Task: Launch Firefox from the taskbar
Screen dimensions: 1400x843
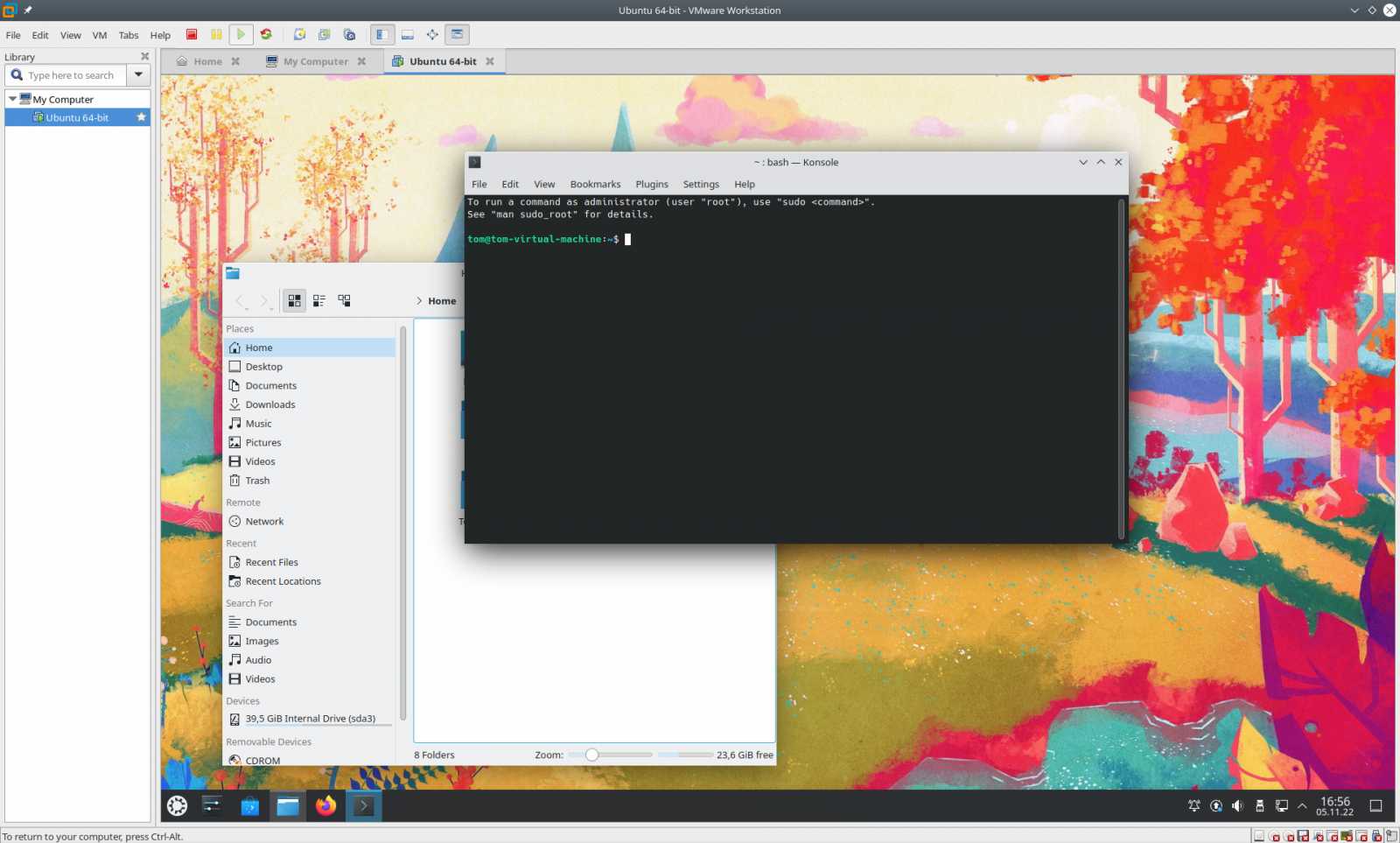Action: click(325, 806)
